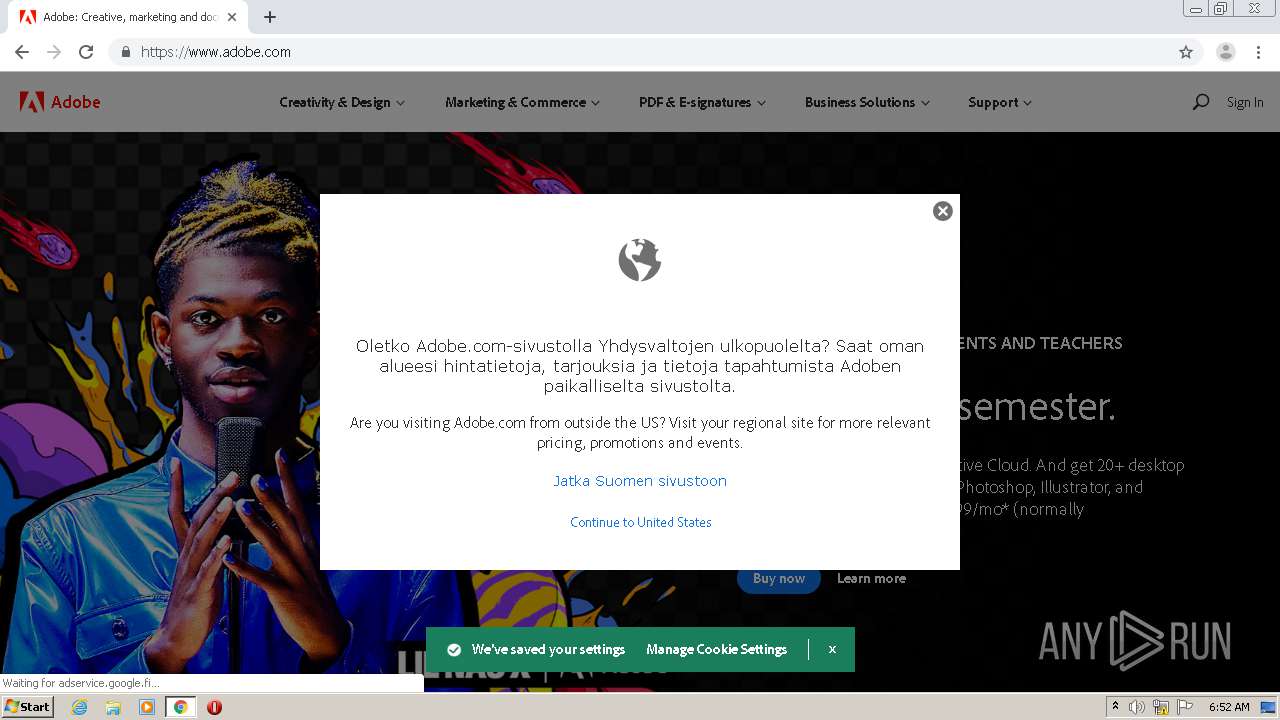The height and width of the screenshot is (720, 1280).
Task: Open the Windows Start menu
Action: [x=28, y=707]
